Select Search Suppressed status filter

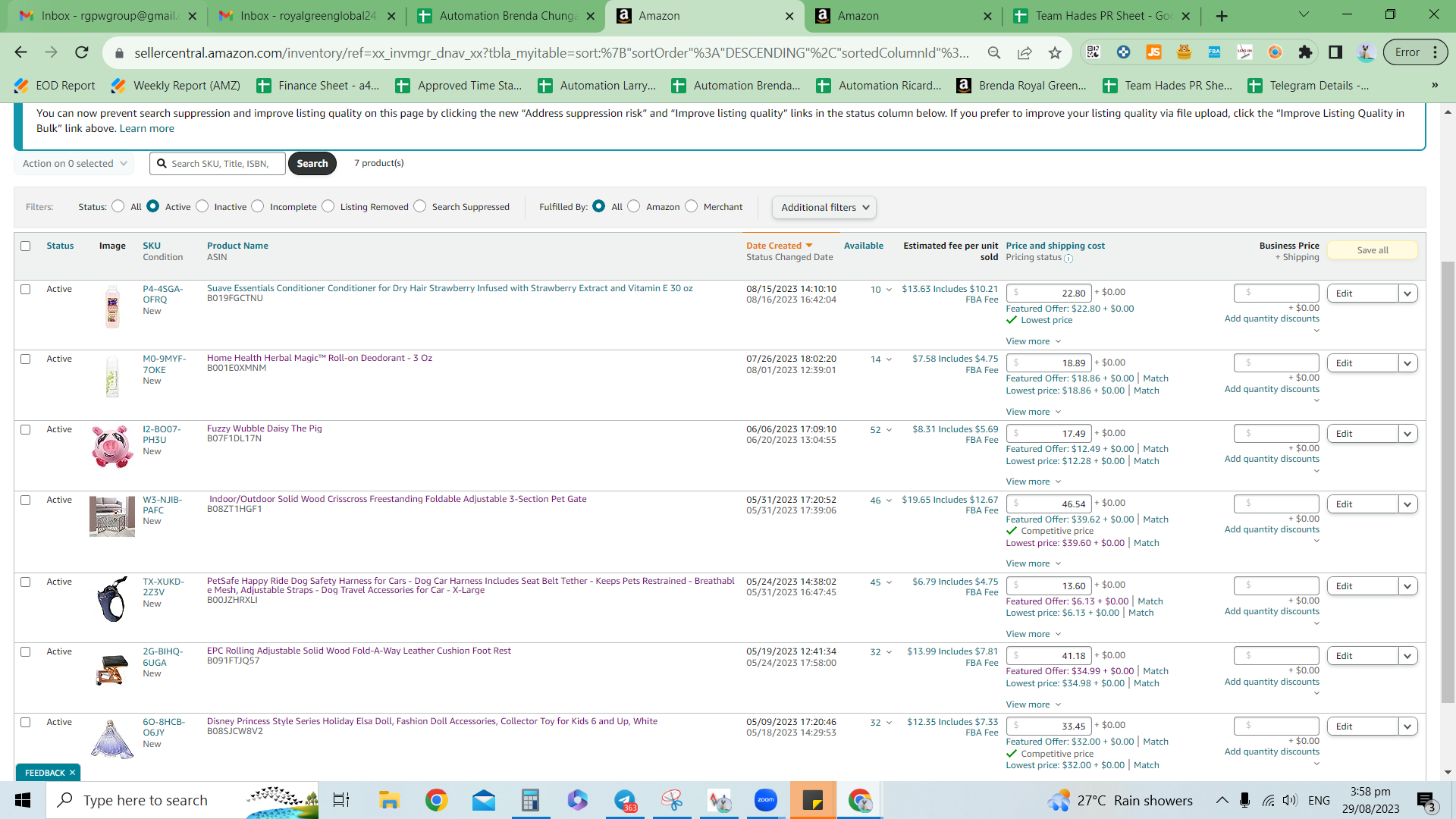420,206
